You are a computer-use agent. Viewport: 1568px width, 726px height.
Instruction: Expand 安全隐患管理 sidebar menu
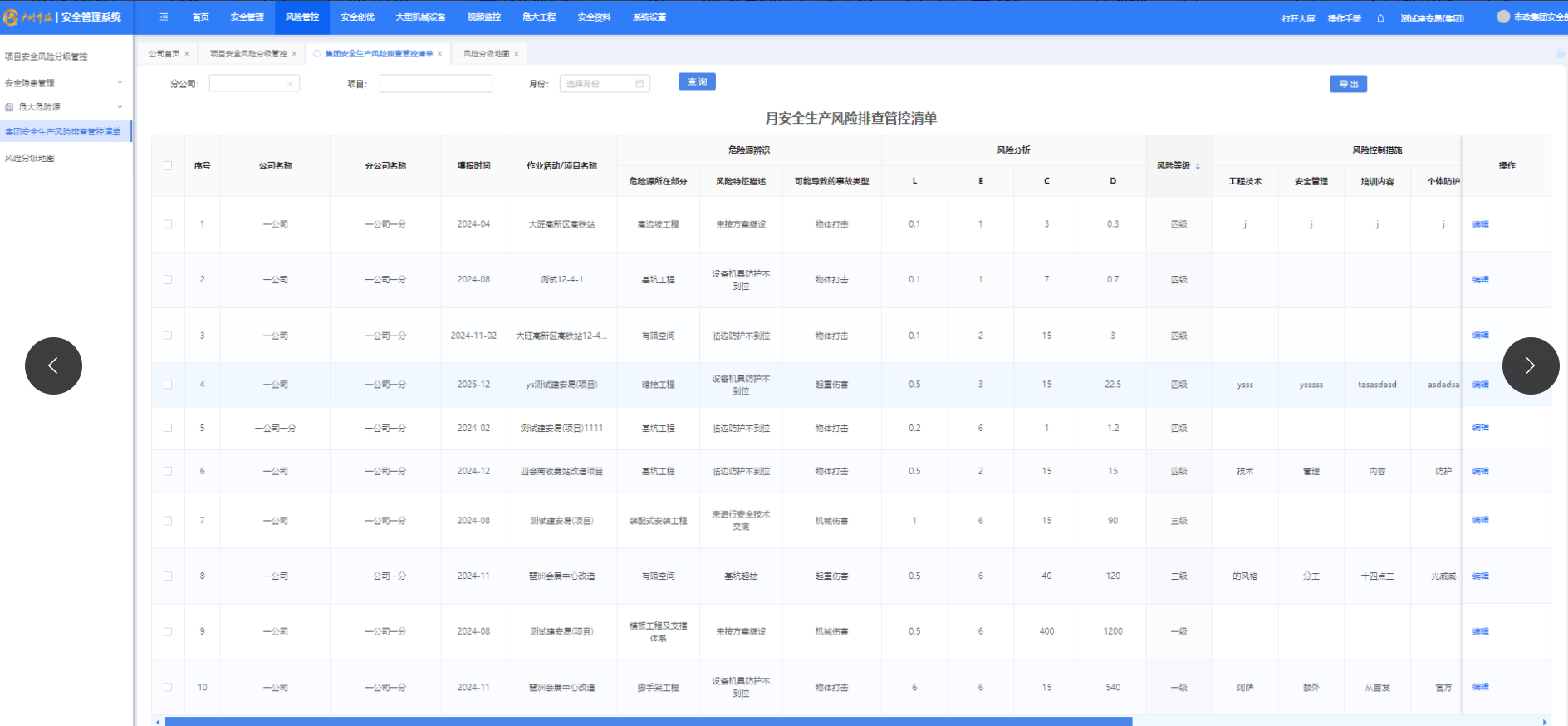[65, 83]
